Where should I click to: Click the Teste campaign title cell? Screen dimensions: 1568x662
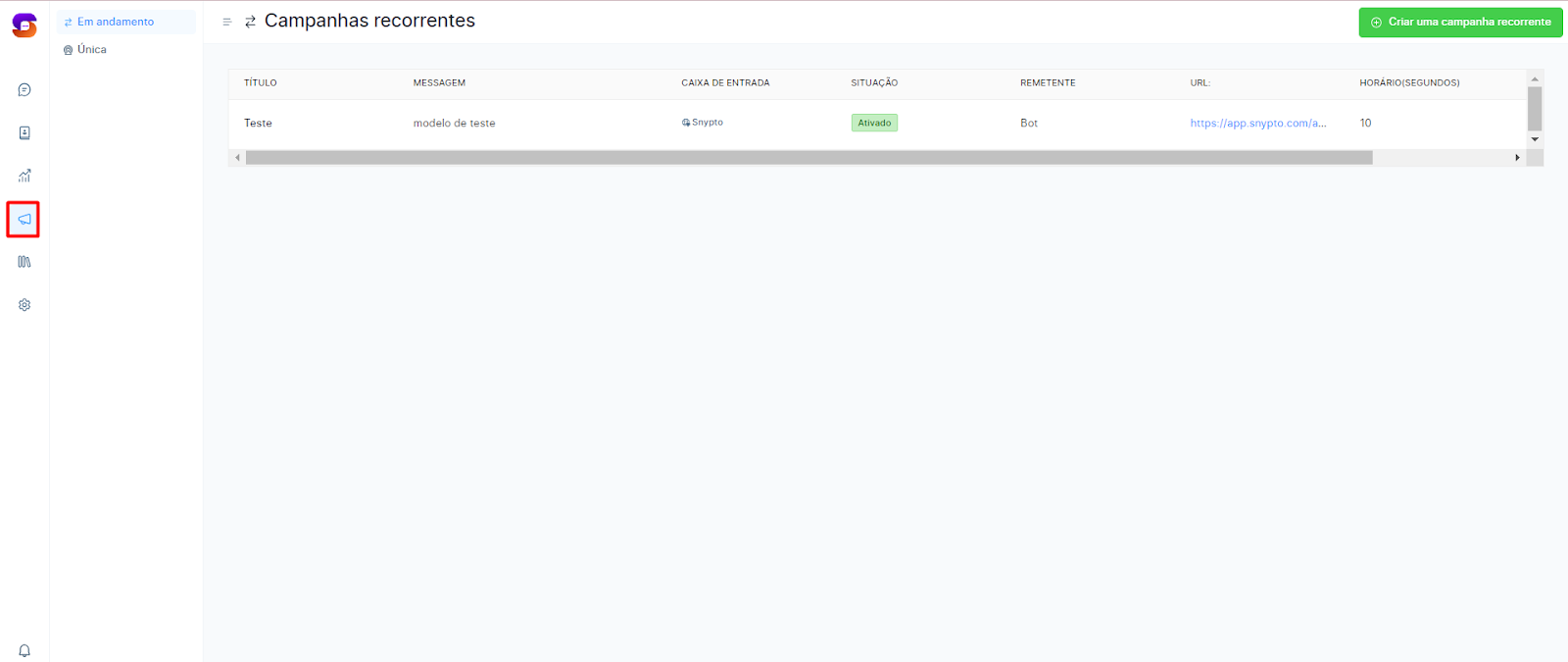pos(258,123)
